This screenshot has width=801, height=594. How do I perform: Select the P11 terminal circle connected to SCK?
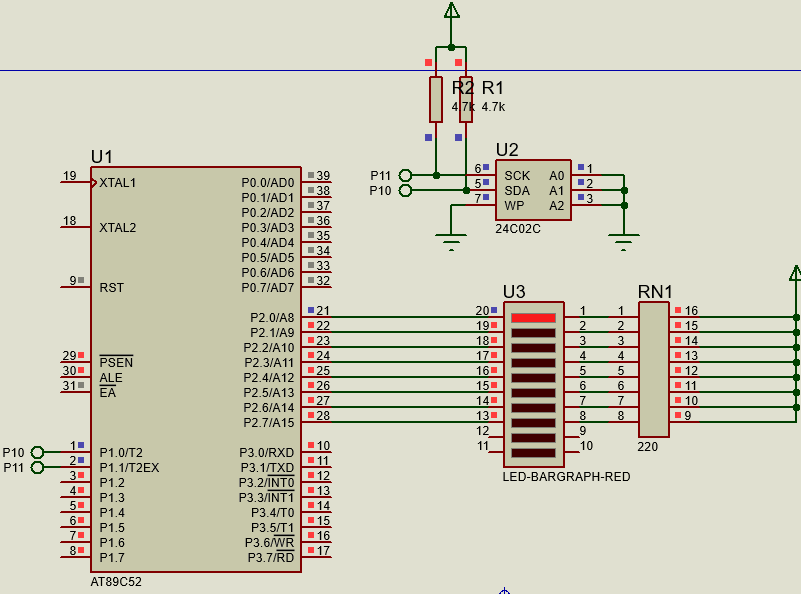pos(405,175)
